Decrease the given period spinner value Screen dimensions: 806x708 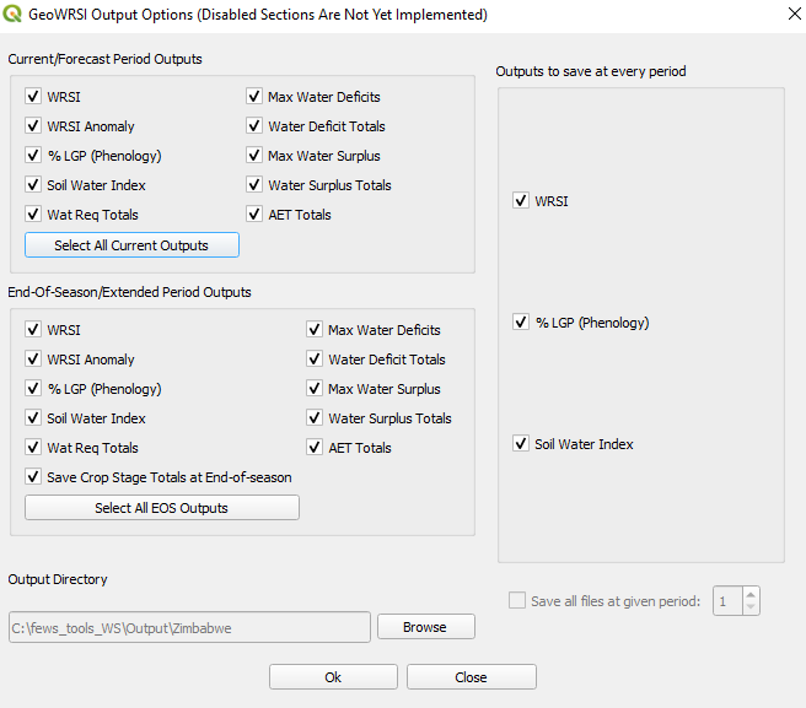(x=751, y=607)
